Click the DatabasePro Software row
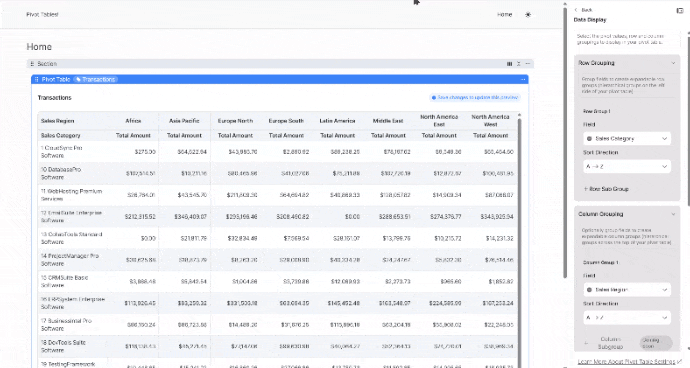The image size is (690, 368). pos(277,173)
